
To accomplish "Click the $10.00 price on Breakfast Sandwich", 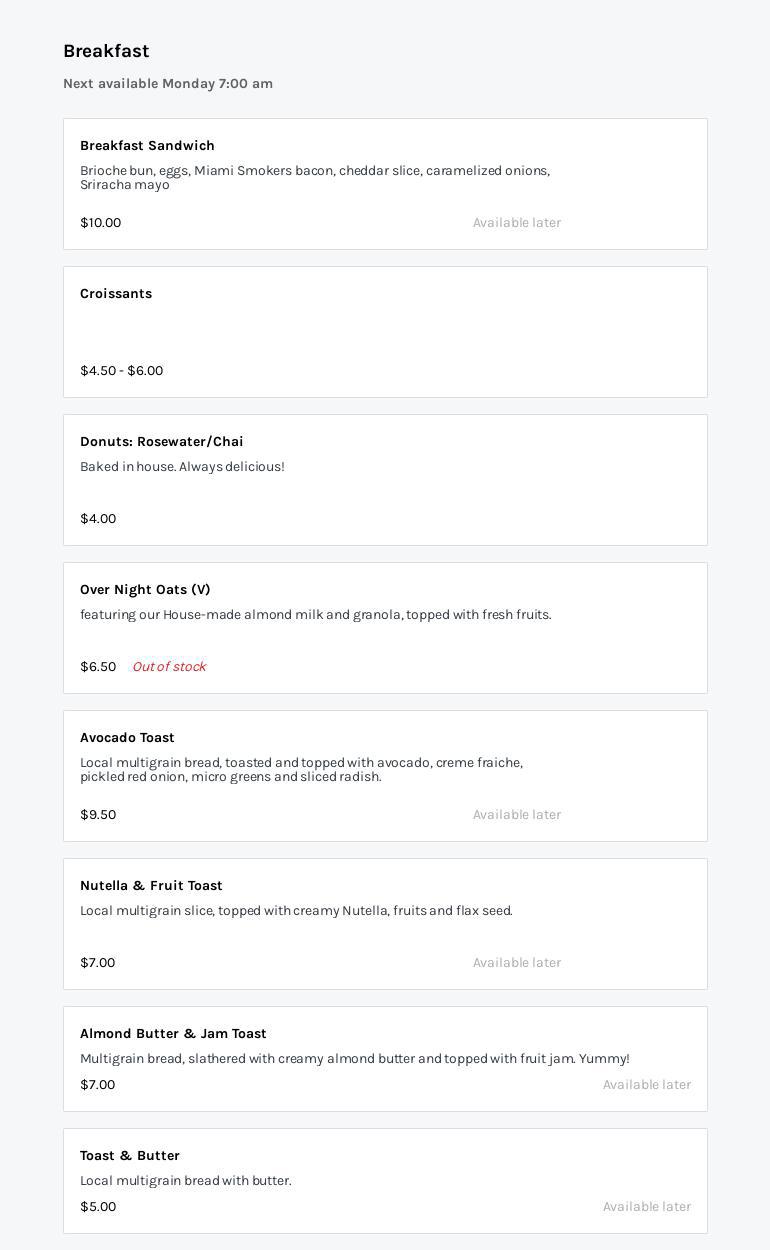I will tap(100, 223).
